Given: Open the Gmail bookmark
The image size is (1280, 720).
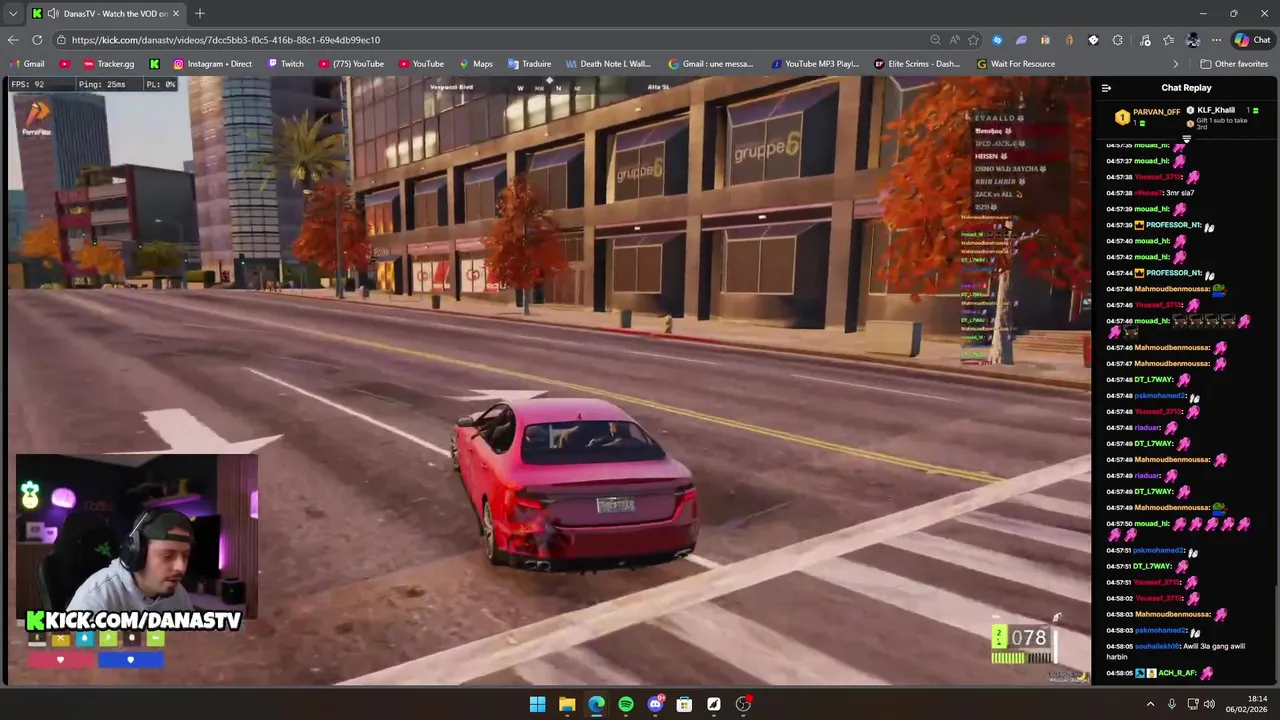Looking at the screenshot, I should (26, 64).
